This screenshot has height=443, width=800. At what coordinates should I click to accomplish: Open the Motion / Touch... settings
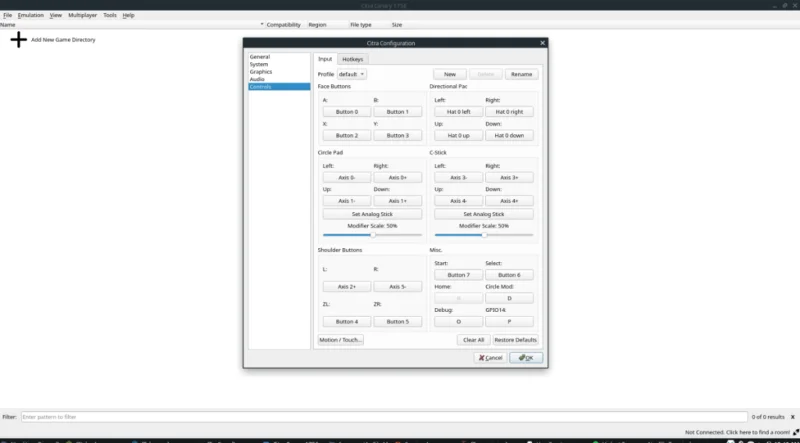point(341,340)
